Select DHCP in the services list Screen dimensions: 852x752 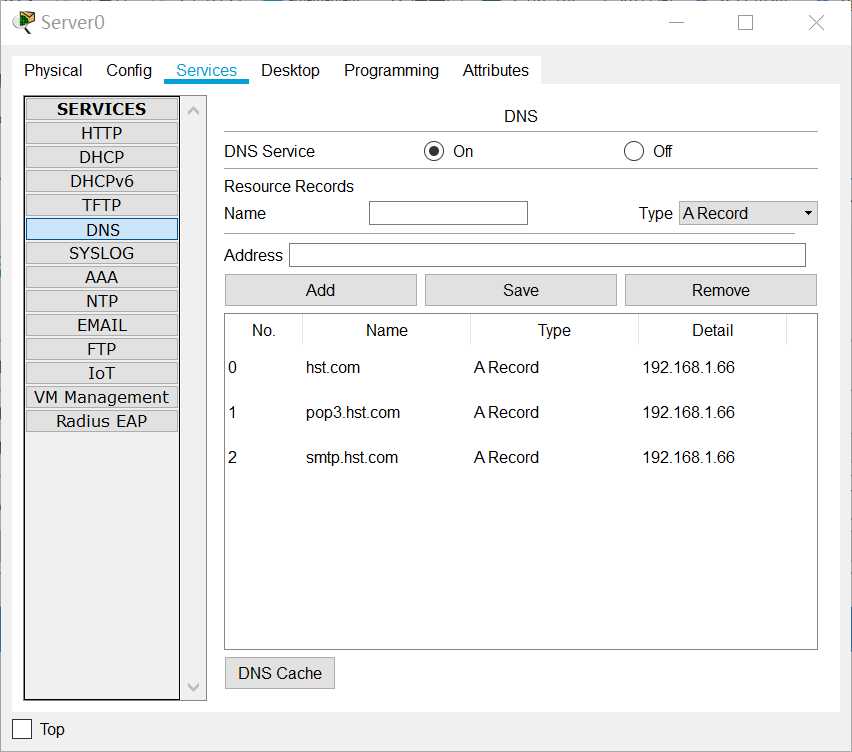pos(102,157)
